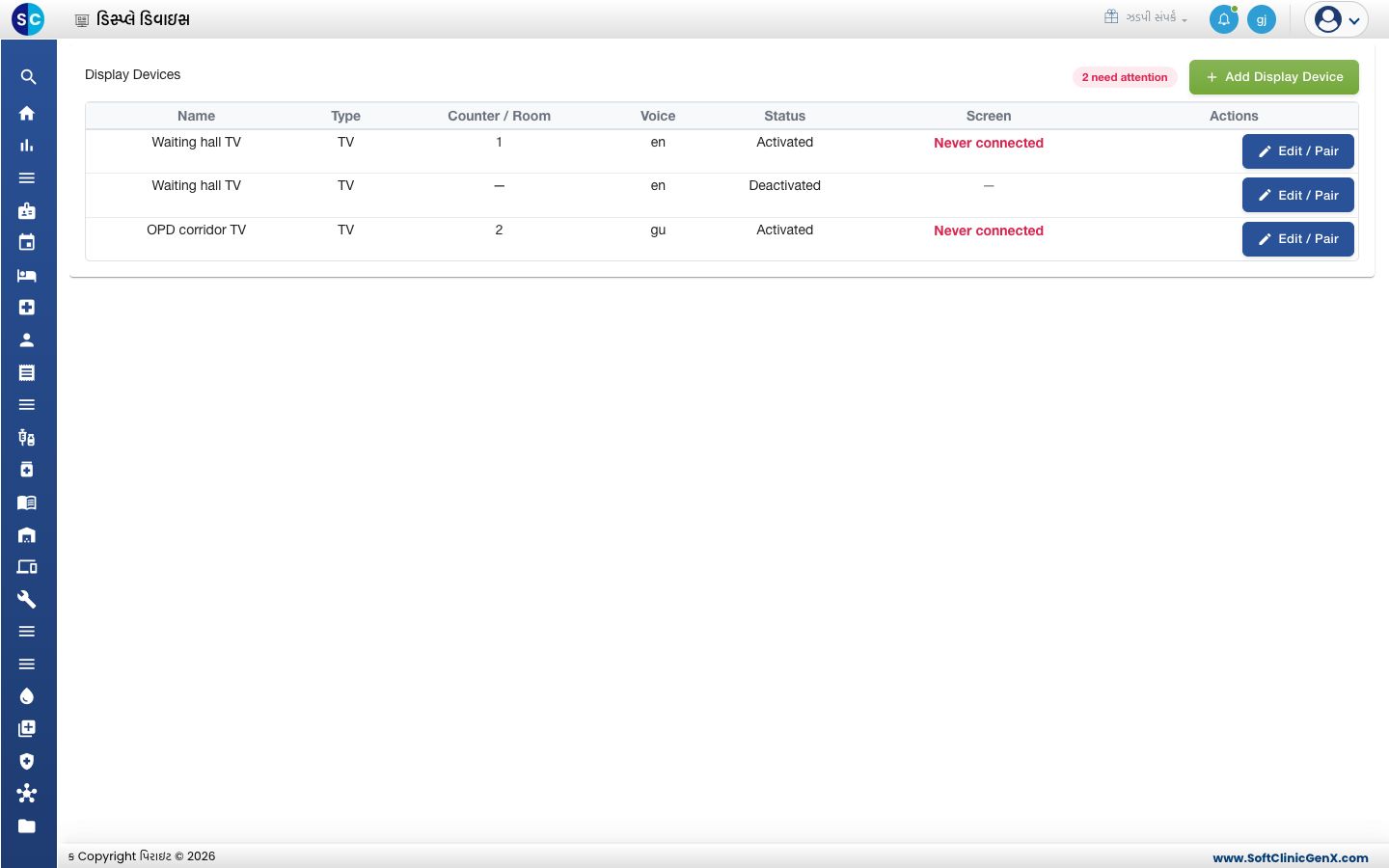Open the search icon in sidebar
1389x868 pixels.
click(28, 77)
